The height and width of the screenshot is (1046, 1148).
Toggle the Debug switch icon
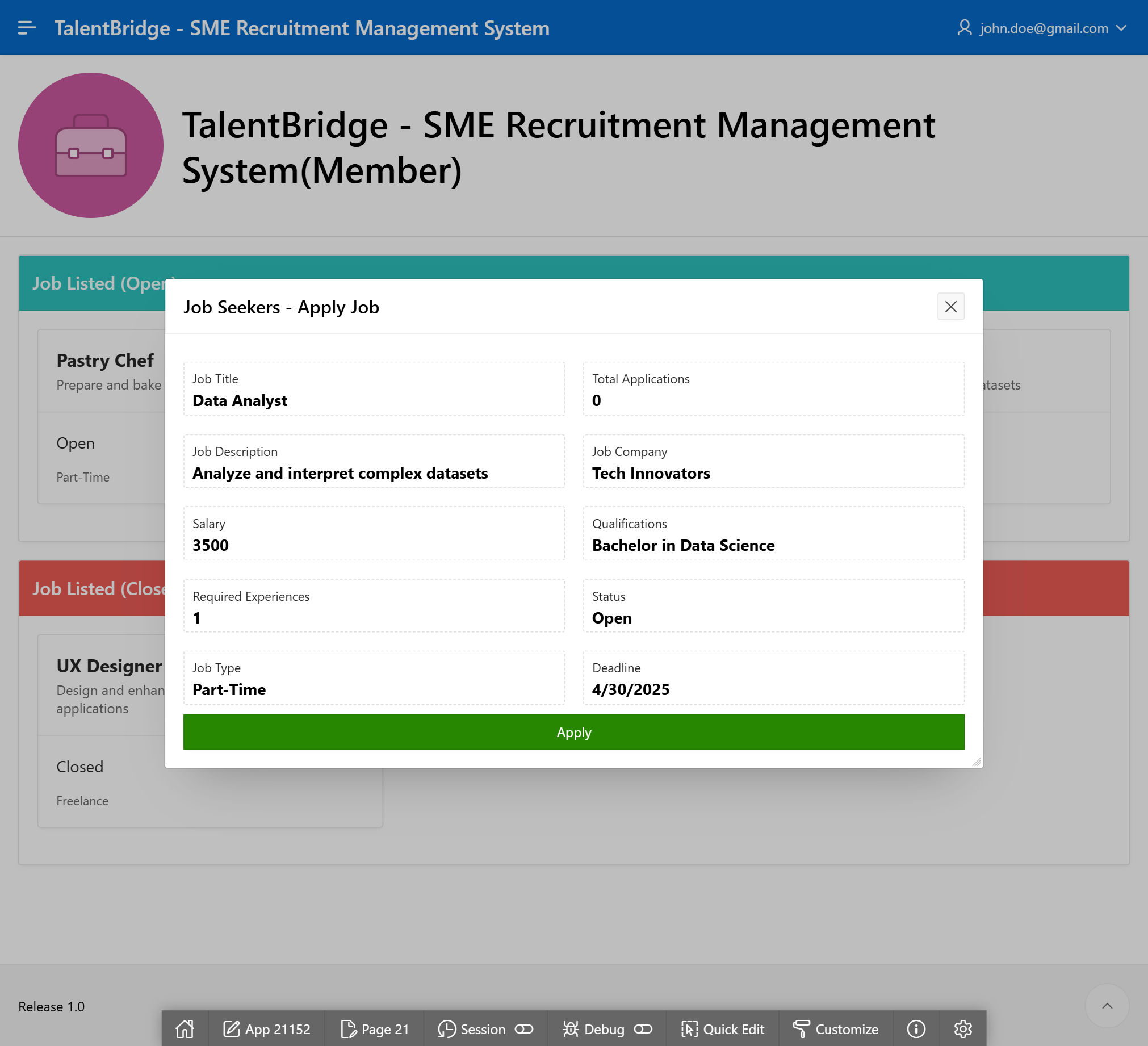643,1029
